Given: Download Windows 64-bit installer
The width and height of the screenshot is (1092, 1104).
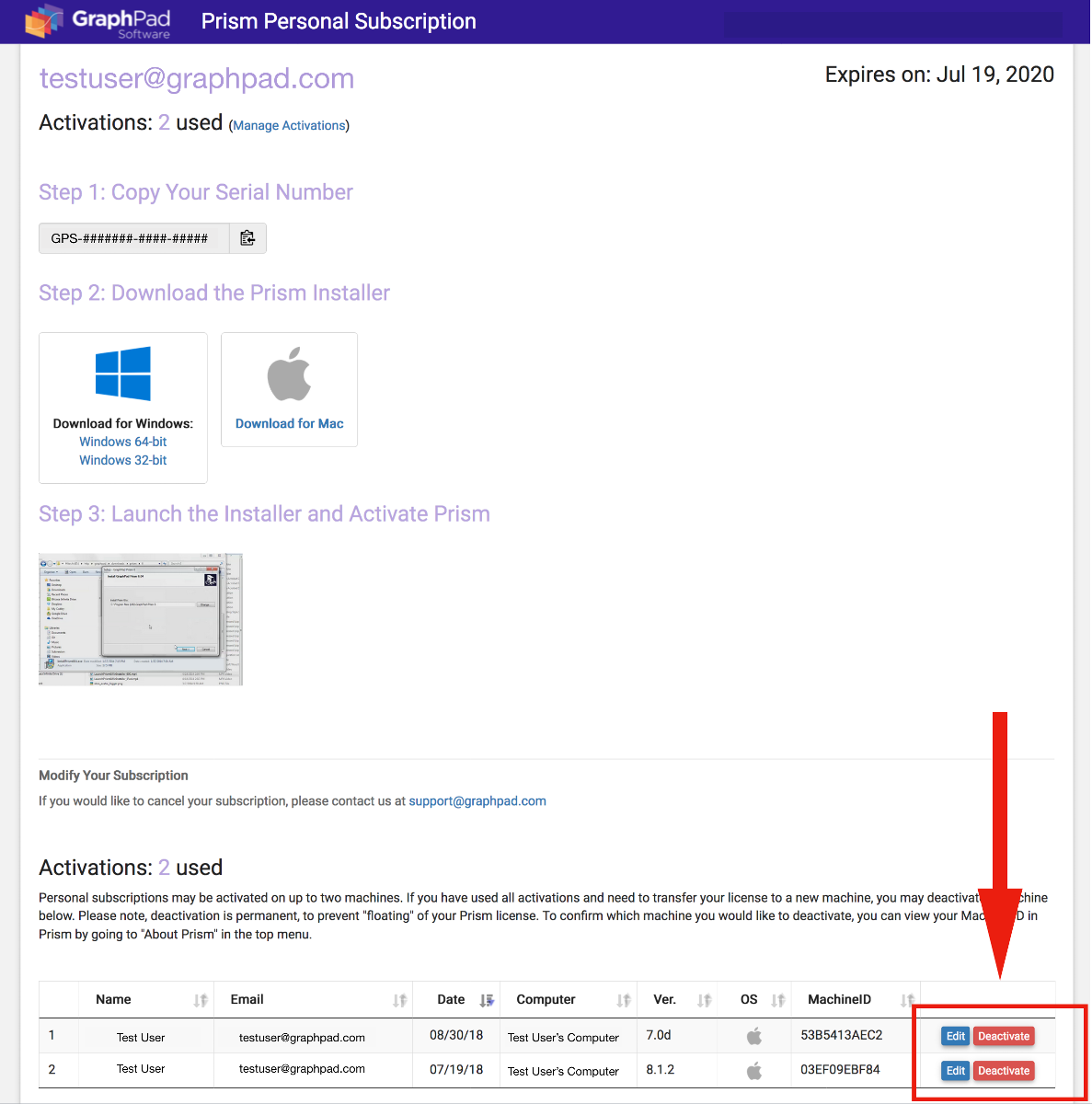Looking at the screenshot, I should pyautogui.click(x=123, y=443).
